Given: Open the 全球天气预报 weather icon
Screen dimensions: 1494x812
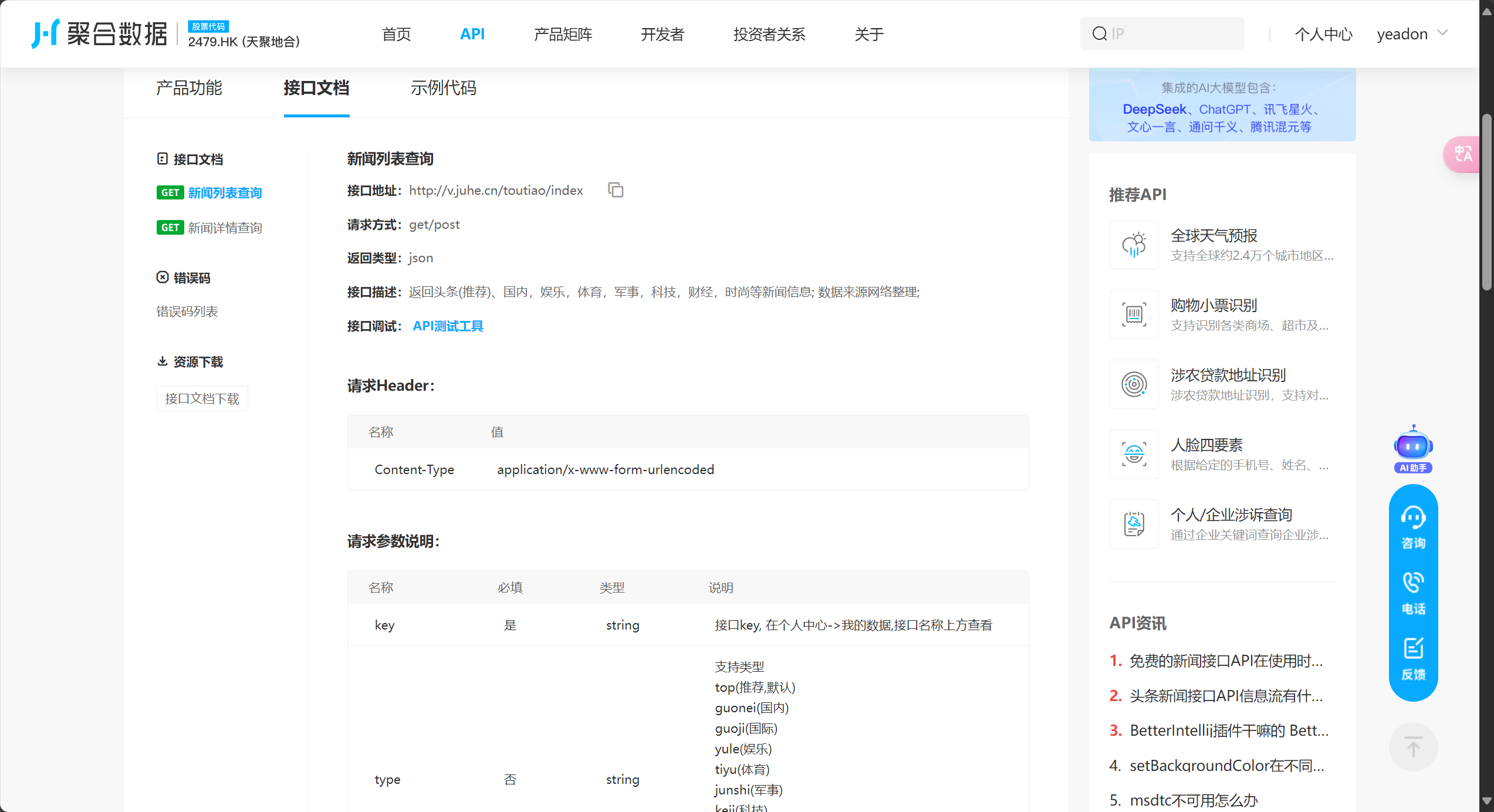Looking at the screenshot, I should point(1134,245).
